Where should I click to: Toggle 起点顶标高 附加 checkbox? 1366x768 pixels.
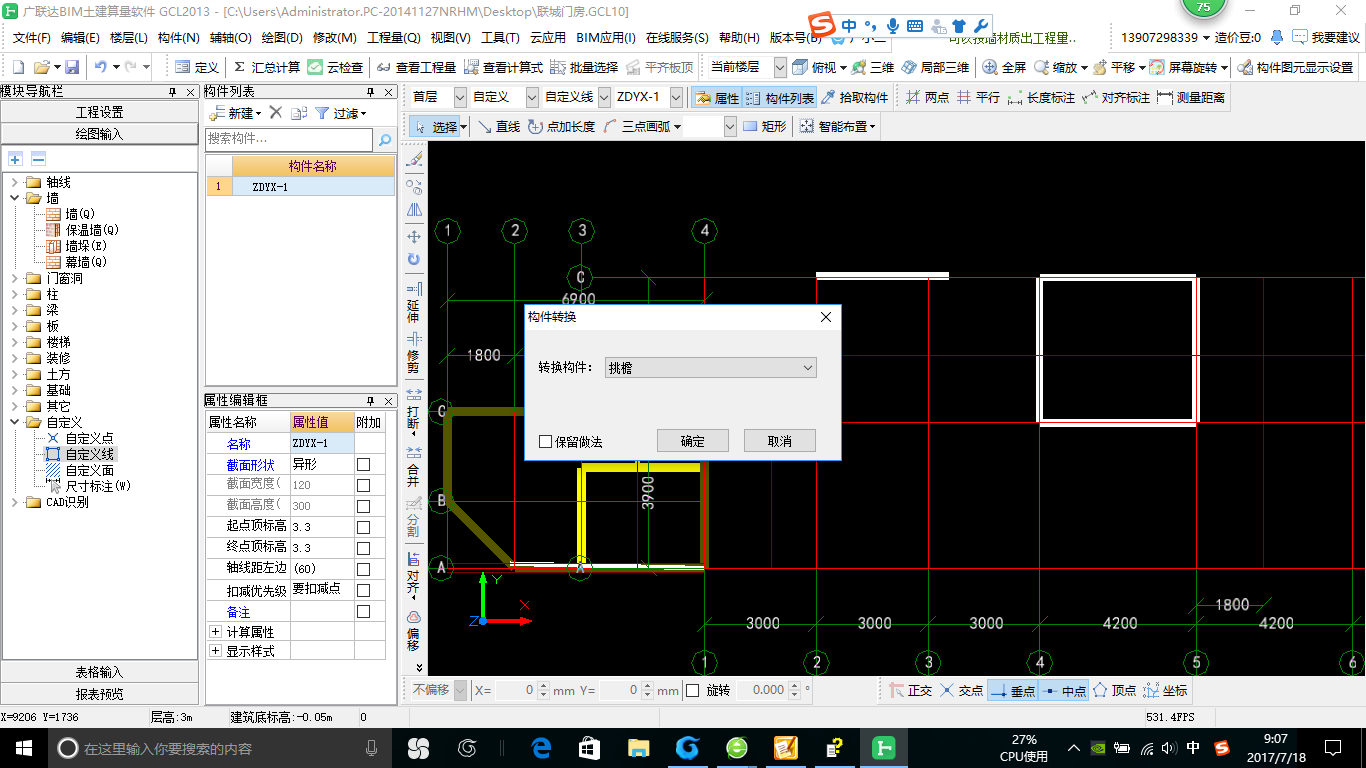pyautogui.click(x=364, y=526)
